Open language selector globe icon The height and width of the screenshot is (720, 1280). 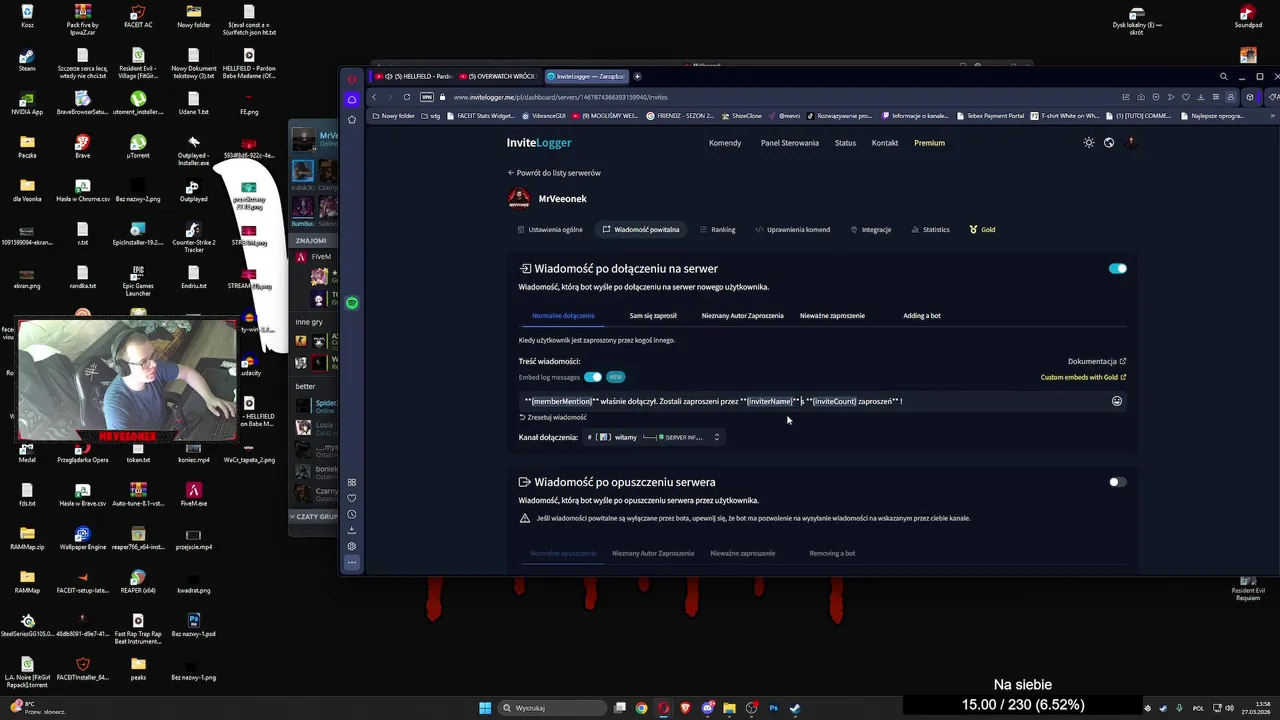pos(1109,143)
